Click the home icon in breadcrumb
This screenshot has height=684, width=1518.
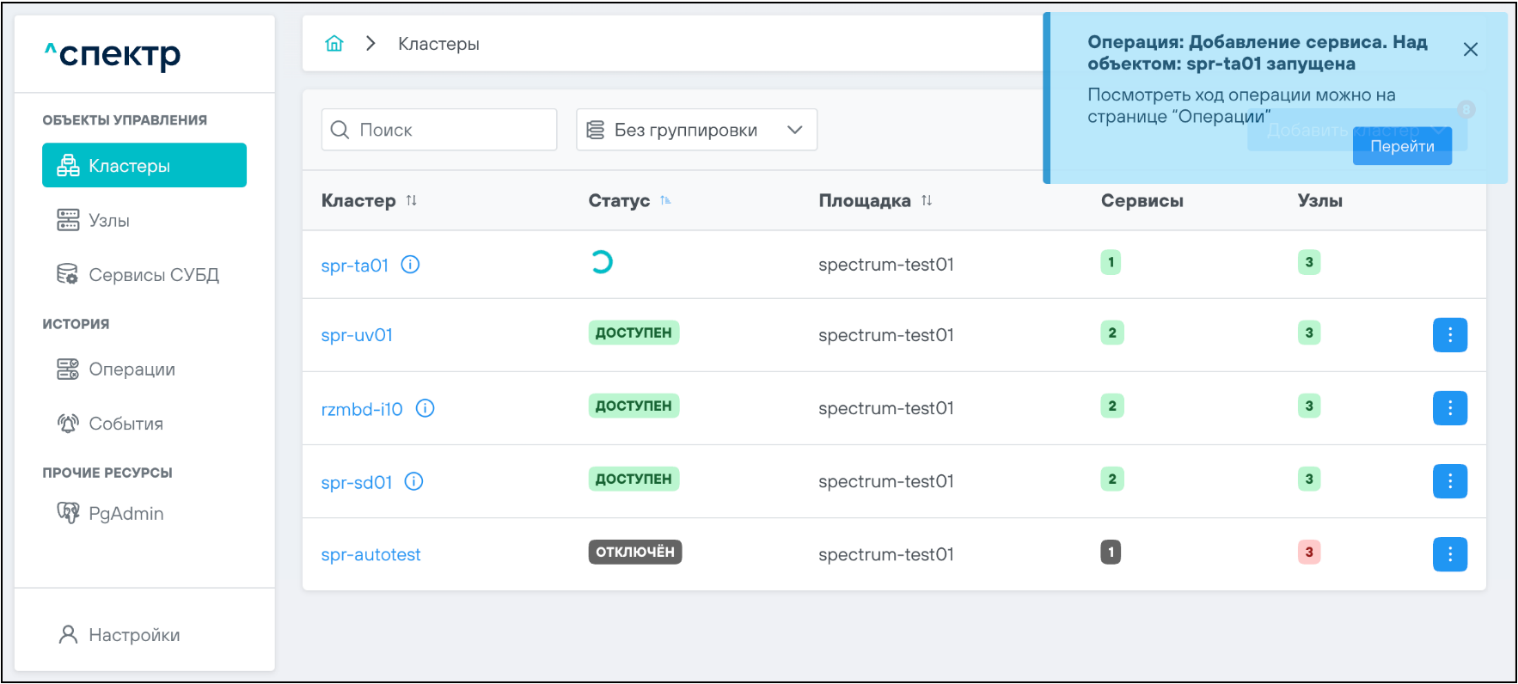tap(334, 44)
